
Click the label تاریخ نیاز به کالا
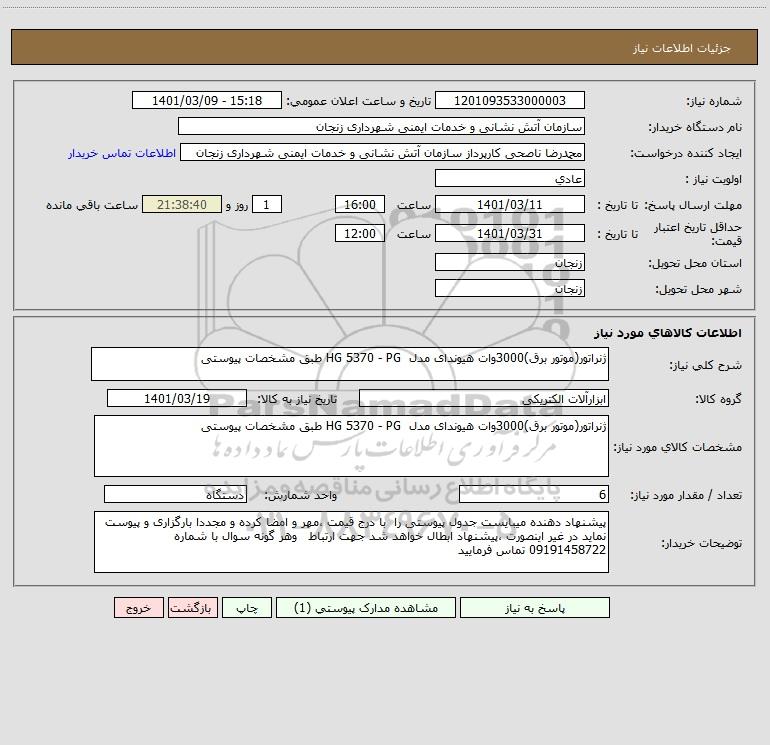[x=297, y=400]
